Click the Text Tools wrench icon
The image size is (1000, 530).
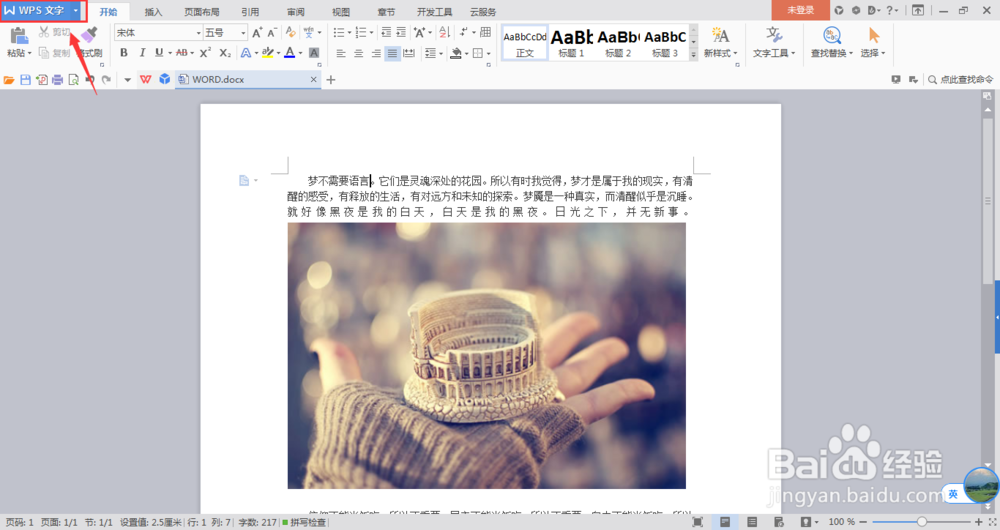click(774, 35)
